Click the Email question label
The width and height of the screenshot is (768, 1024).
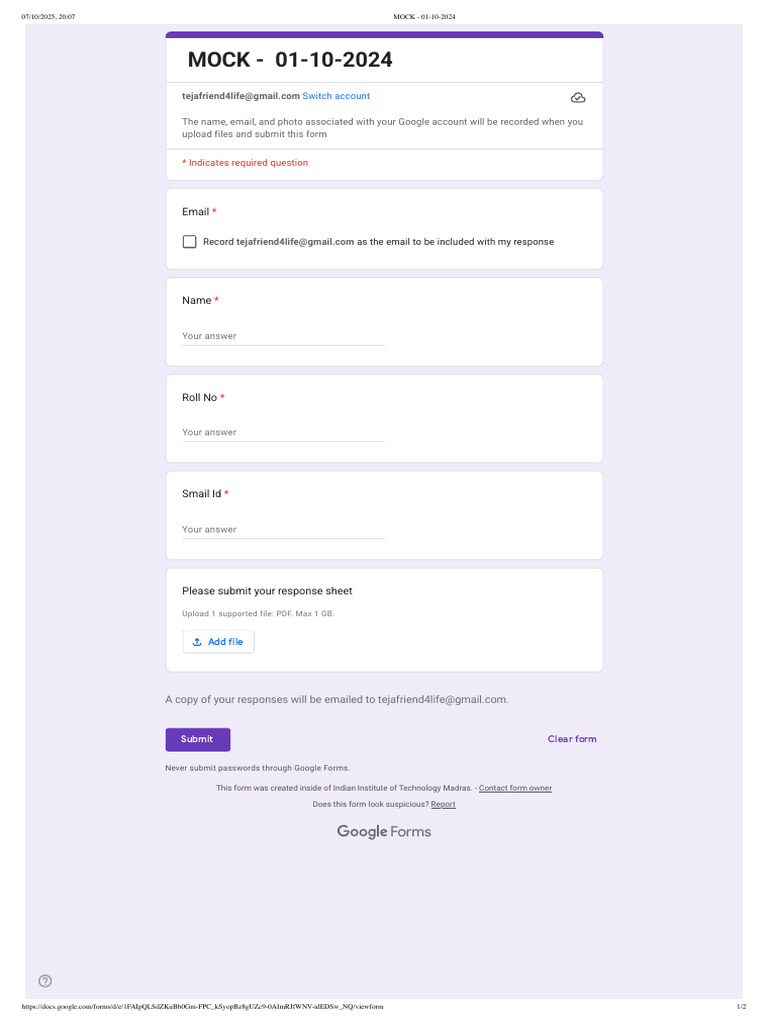tap(195, 212)
